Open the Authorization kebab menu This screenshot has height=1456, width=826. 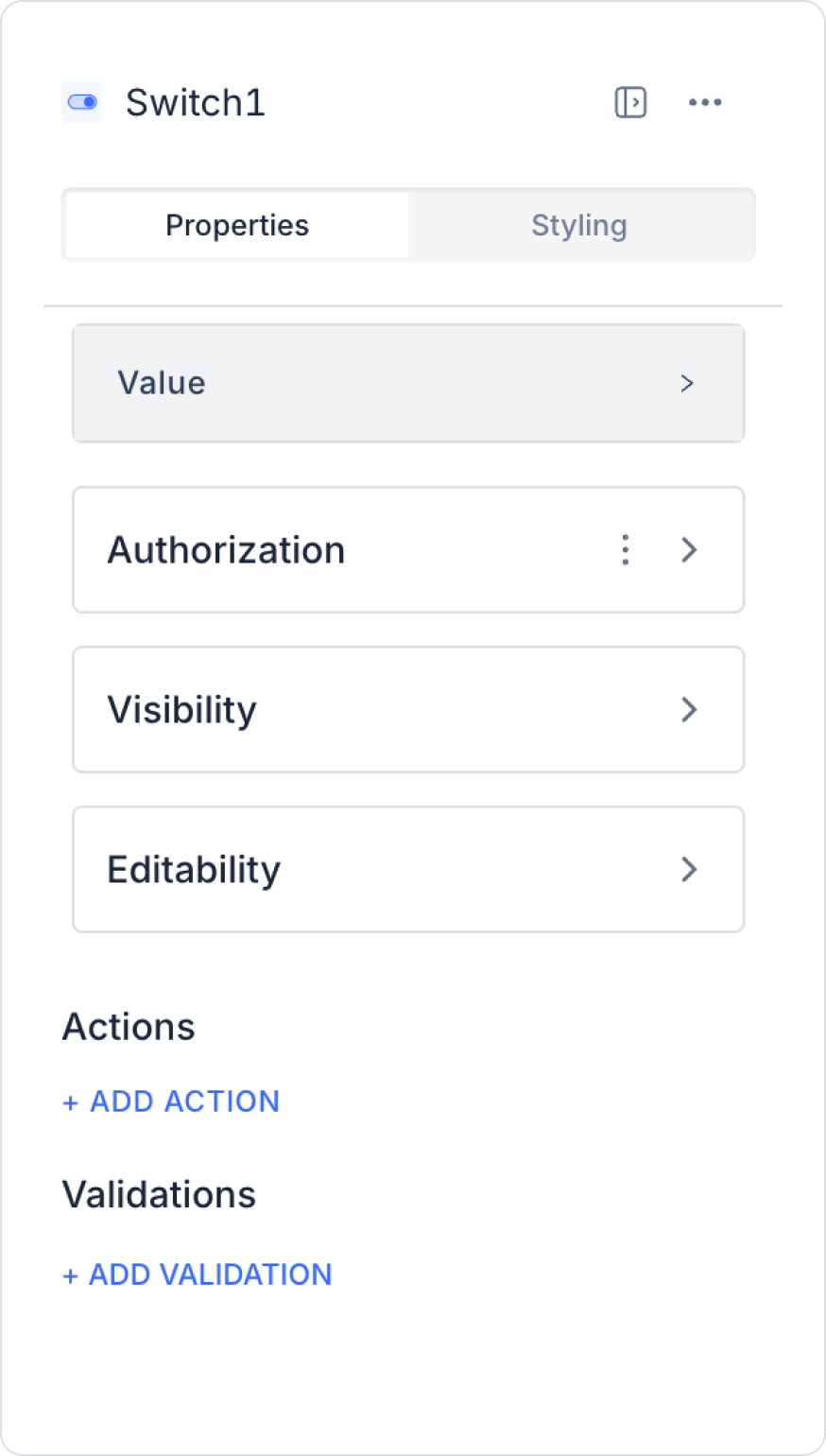(625, 549)
